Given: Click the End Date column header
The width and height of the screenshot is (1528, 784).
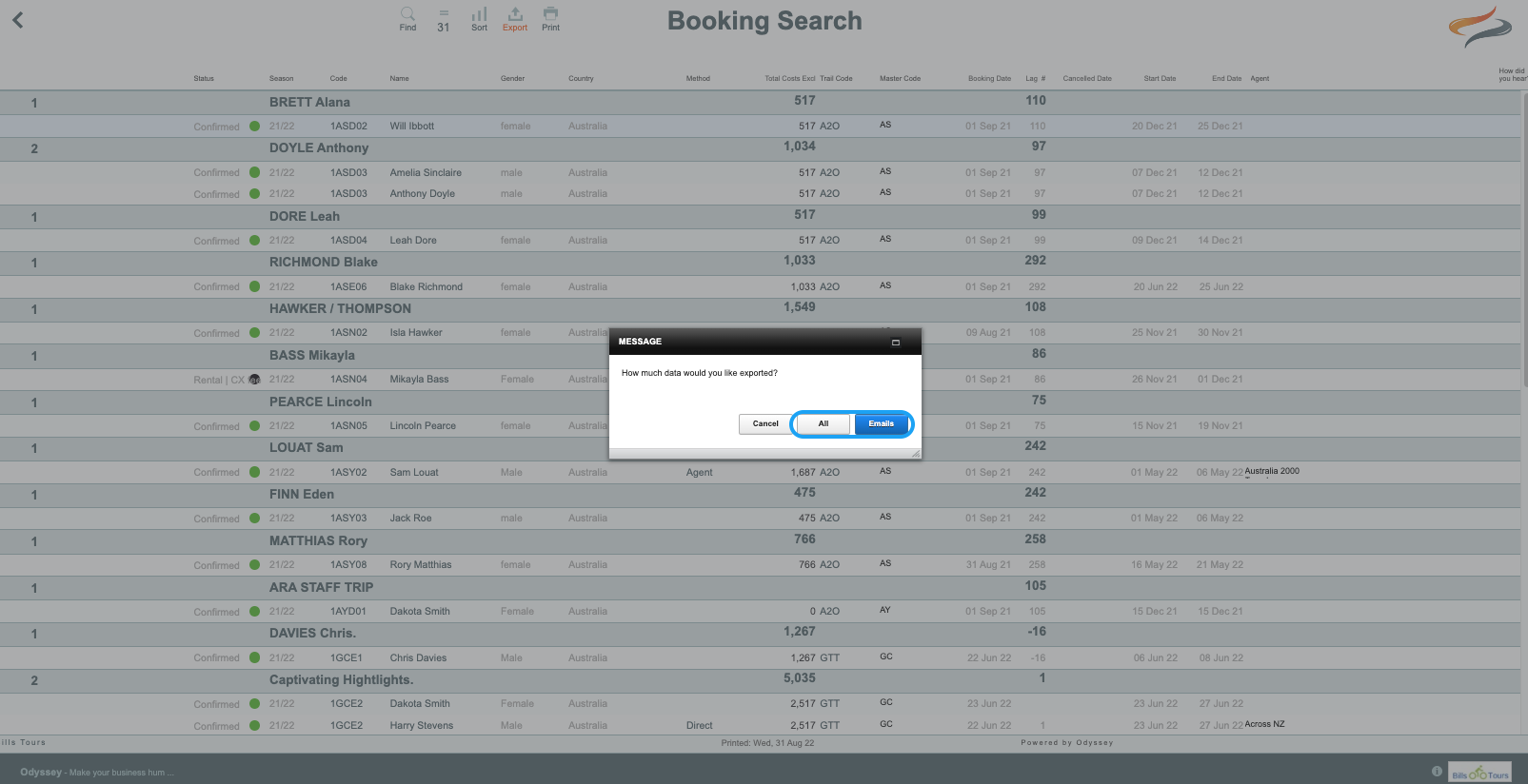Looking at the screenshot, I should click(1226, 79).
